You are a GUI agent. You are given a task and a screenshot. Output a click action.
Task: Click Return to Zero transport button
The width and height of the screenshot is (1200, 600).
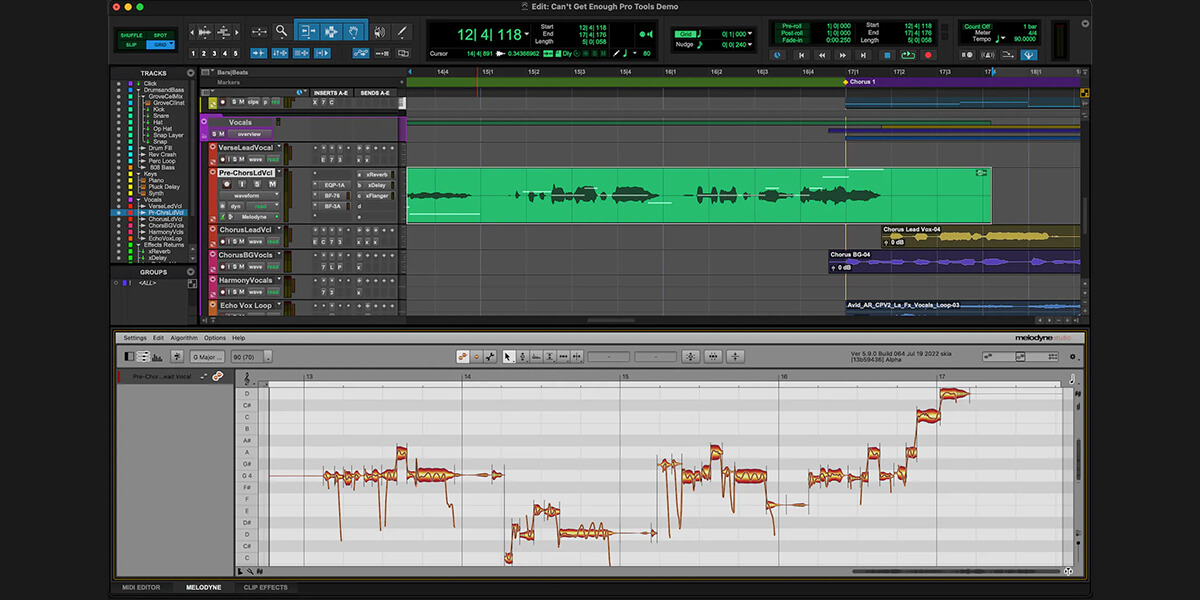coord(801,55)
